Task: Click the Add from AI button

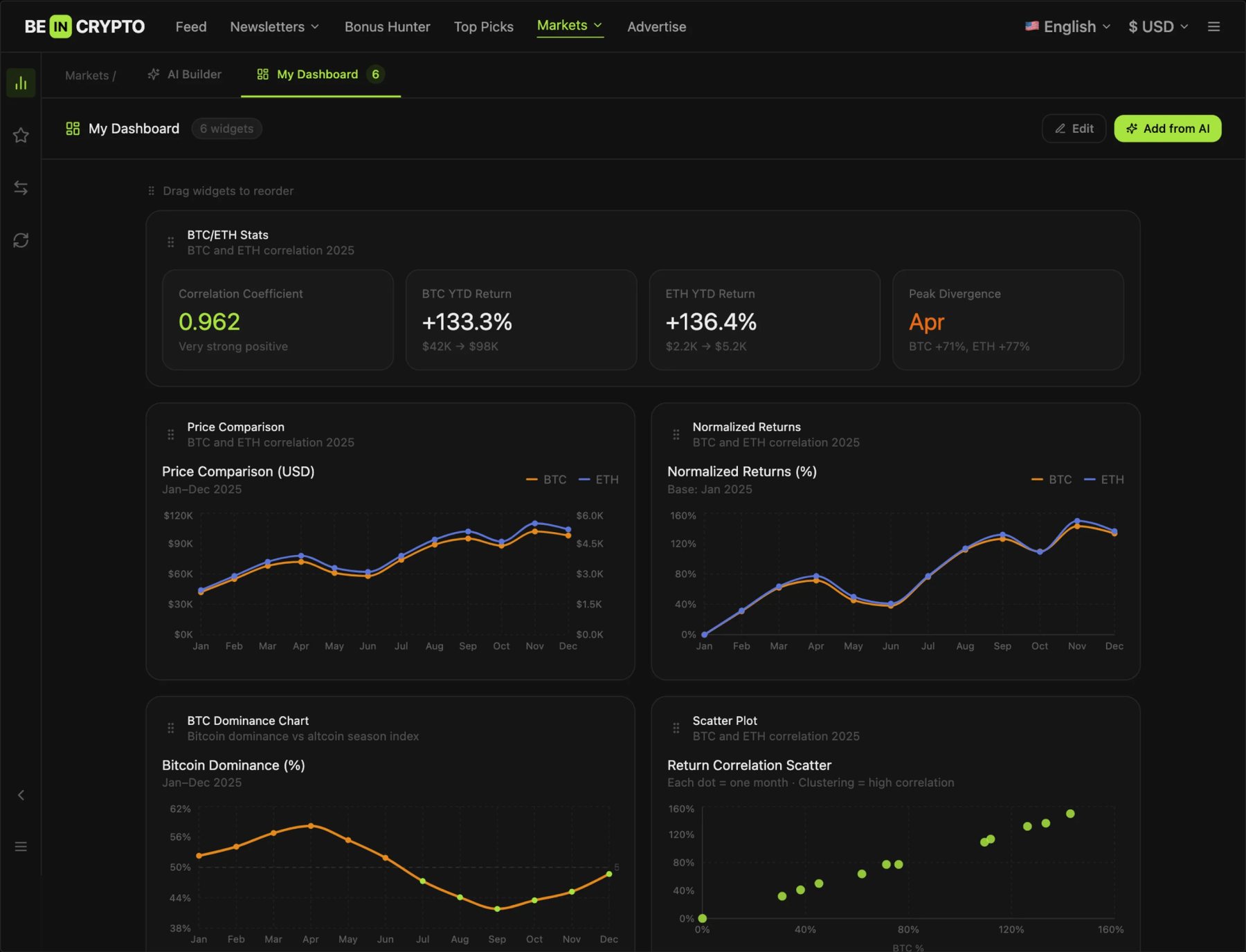Action: click(1168, 129)
